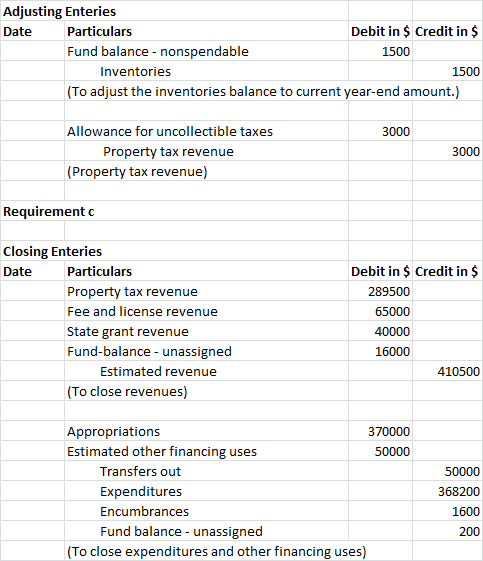Screen dimensions: 483x561
Task: Click credit value 368200
Action: pos(459,492)
